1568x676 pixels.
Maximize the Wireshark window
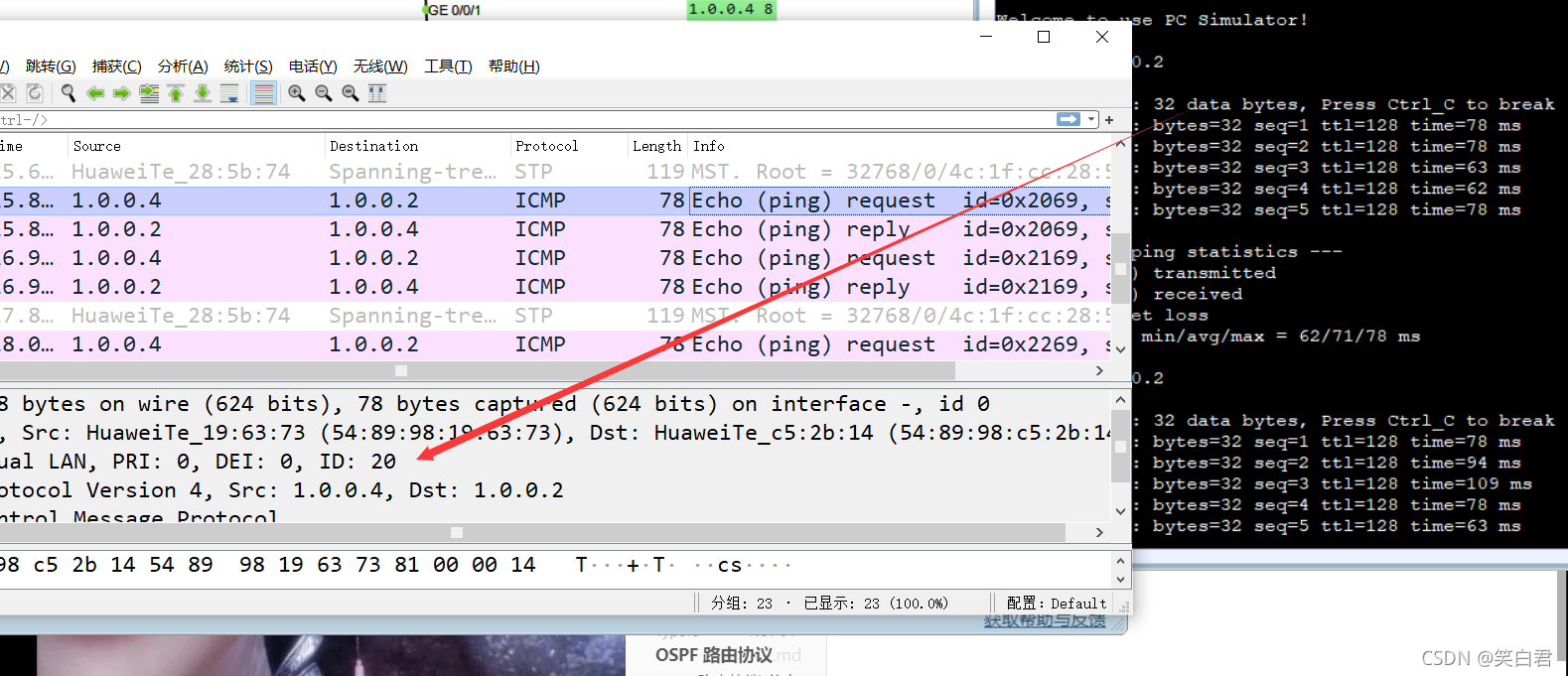coord(1044,37)
